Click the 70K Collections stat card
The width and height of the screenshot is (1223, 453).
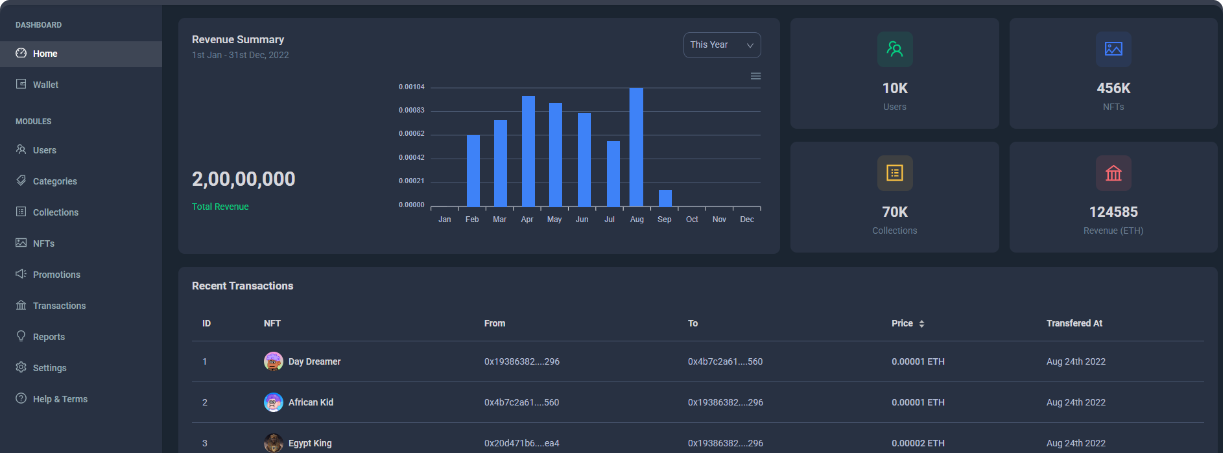click(x=895, y=197)
